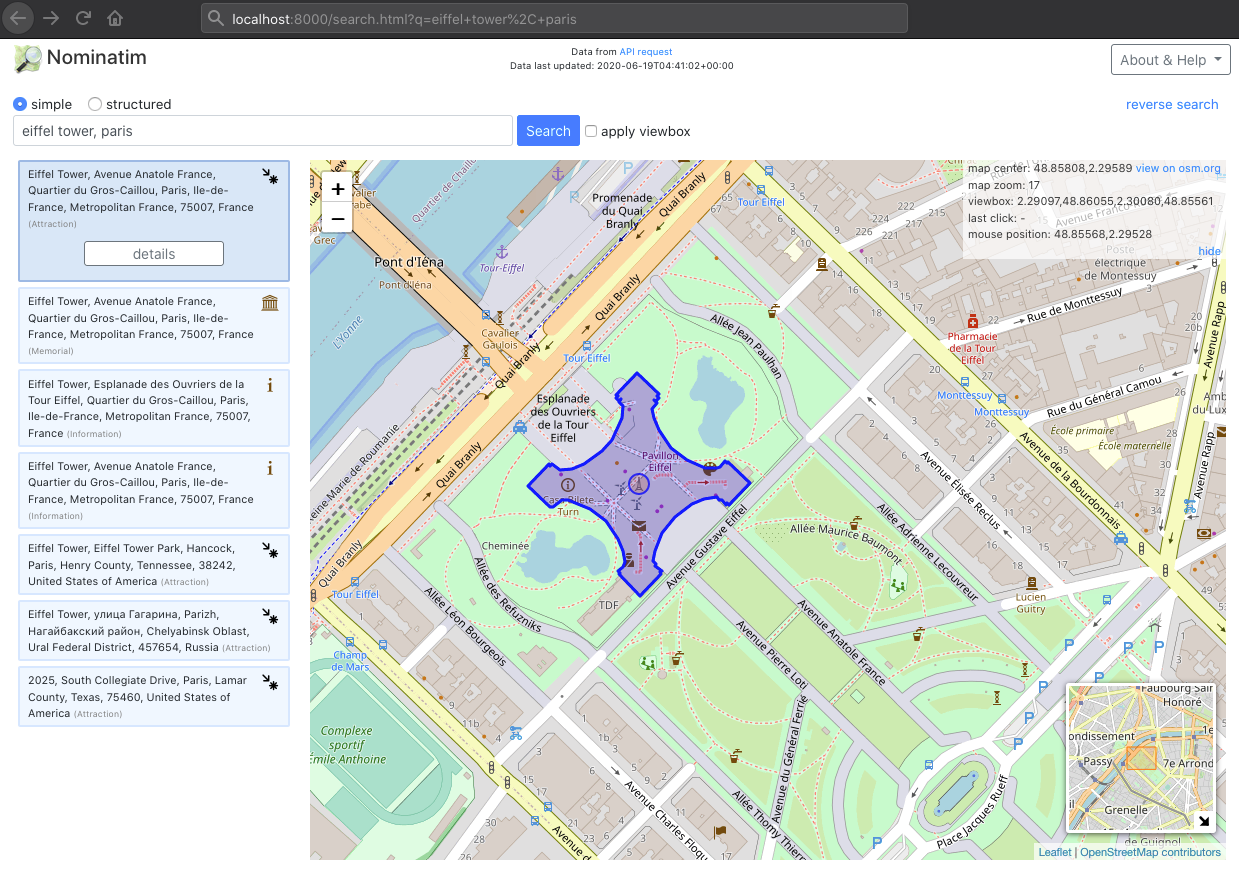The height and width of the screenshot is (870, 1239).
Task: Select the simple search radio button
Action: 20,104
